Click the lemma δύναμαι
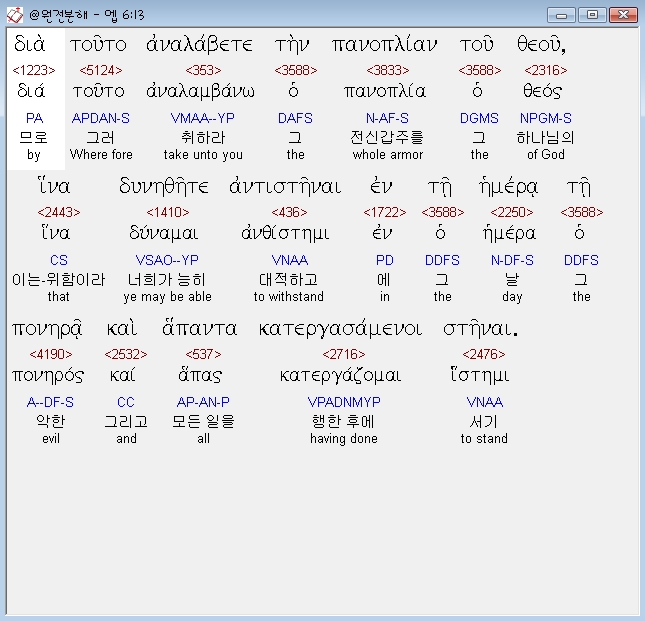Image resolution: width=645 pixels, height=621 pixels. coord(164,233)
